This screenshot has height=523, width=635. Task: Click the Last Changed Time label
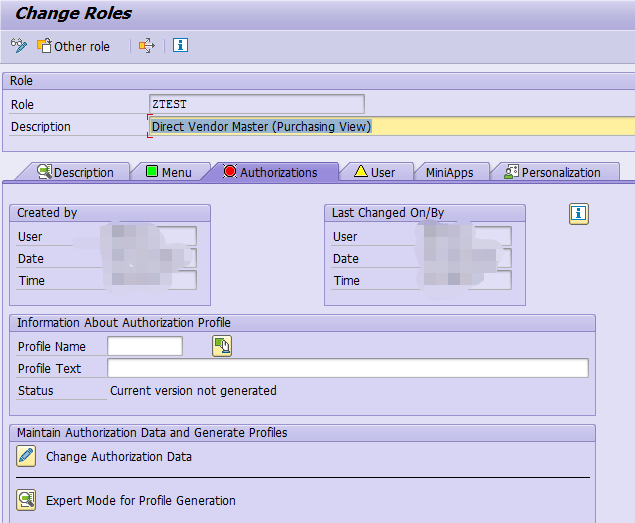point(346,280)
